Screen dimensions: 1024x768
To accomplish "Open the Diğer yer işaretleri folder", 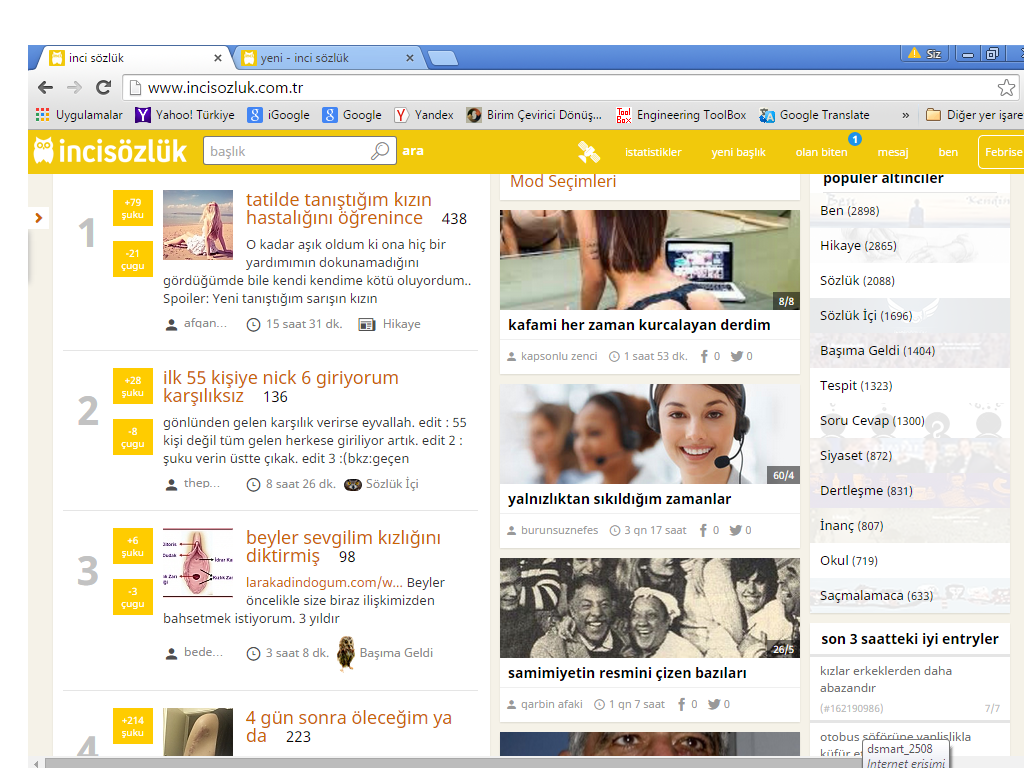I will 974,115.
